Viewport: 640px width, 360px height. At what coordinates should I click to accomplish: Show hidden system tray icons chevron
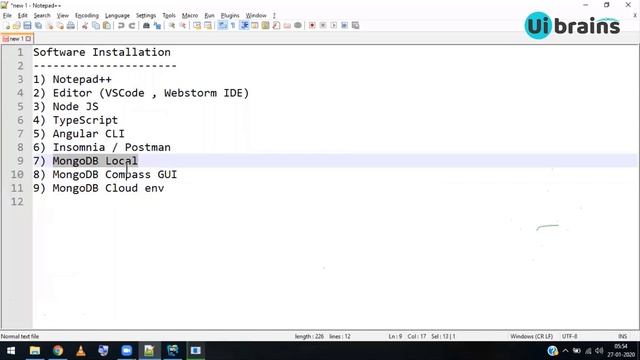coord(565,351)
